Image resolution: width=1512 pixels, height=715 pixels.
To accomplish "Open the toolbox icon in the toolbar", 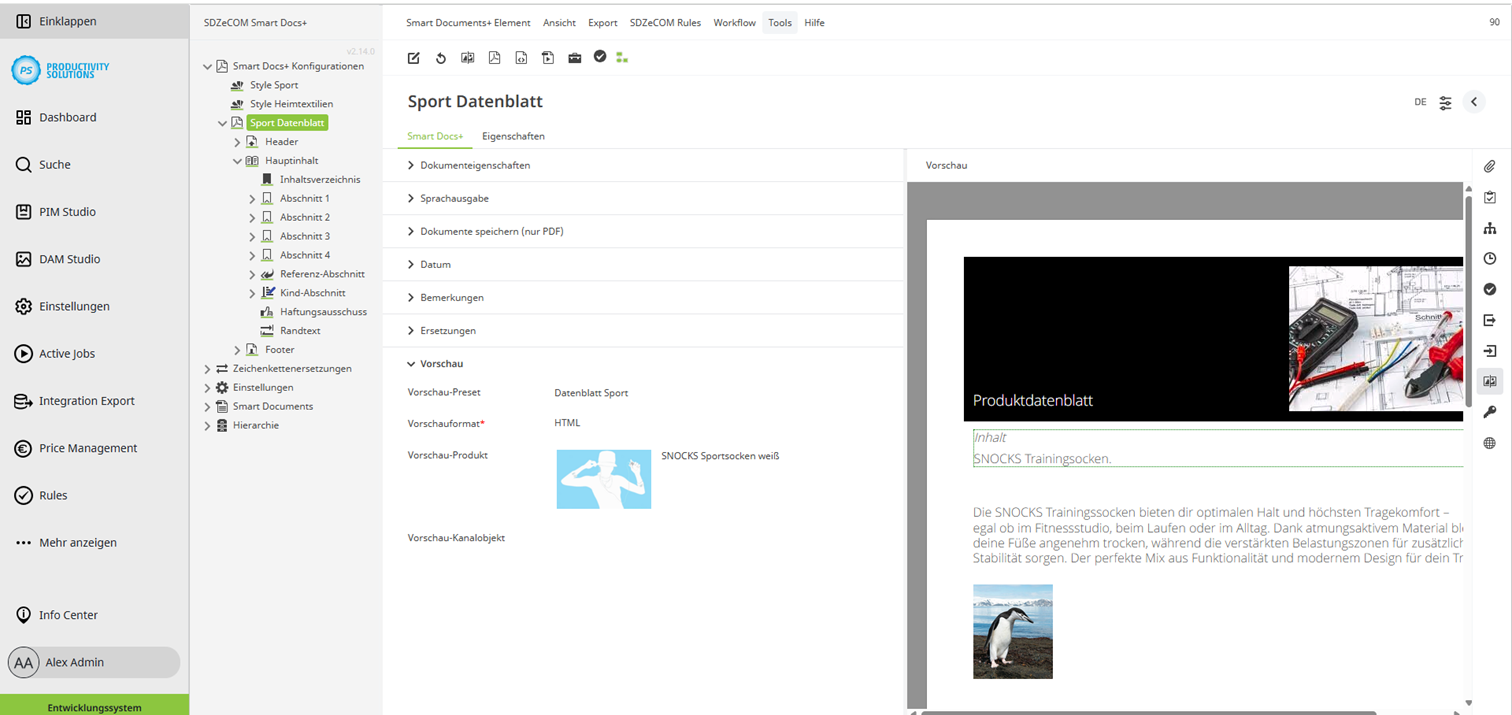I will coord(574,58).
